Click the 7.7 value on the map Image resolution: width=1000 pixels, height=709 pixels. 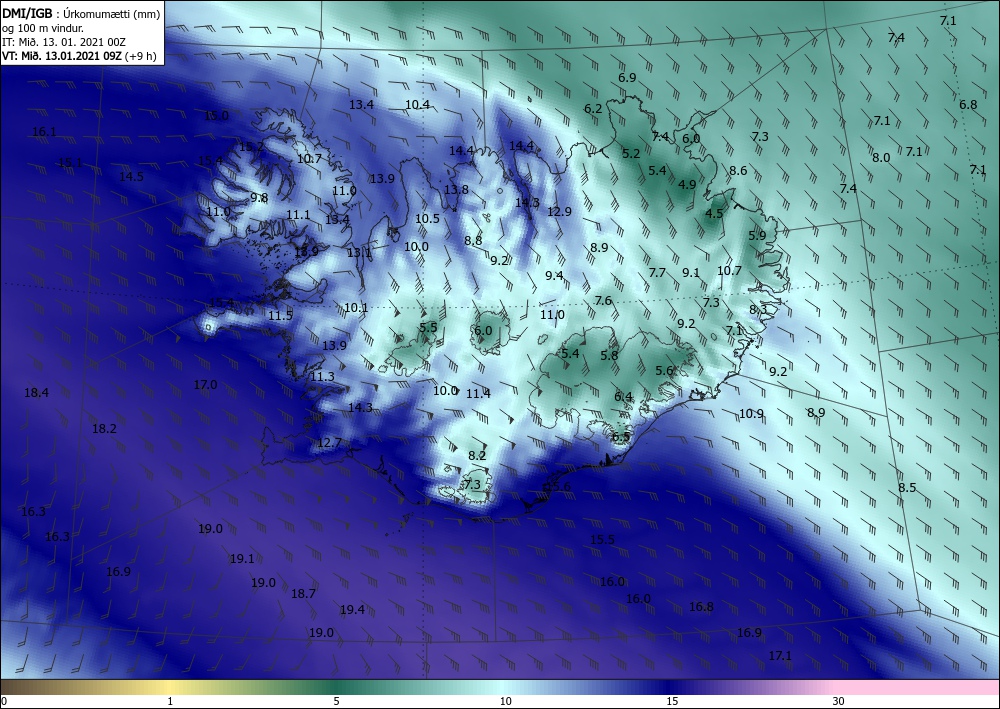click(x=657, y=273)
